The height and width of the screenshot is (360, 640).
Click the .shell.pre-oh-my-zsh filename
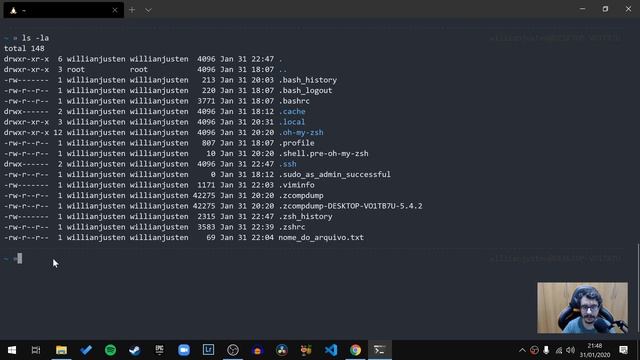323,153
